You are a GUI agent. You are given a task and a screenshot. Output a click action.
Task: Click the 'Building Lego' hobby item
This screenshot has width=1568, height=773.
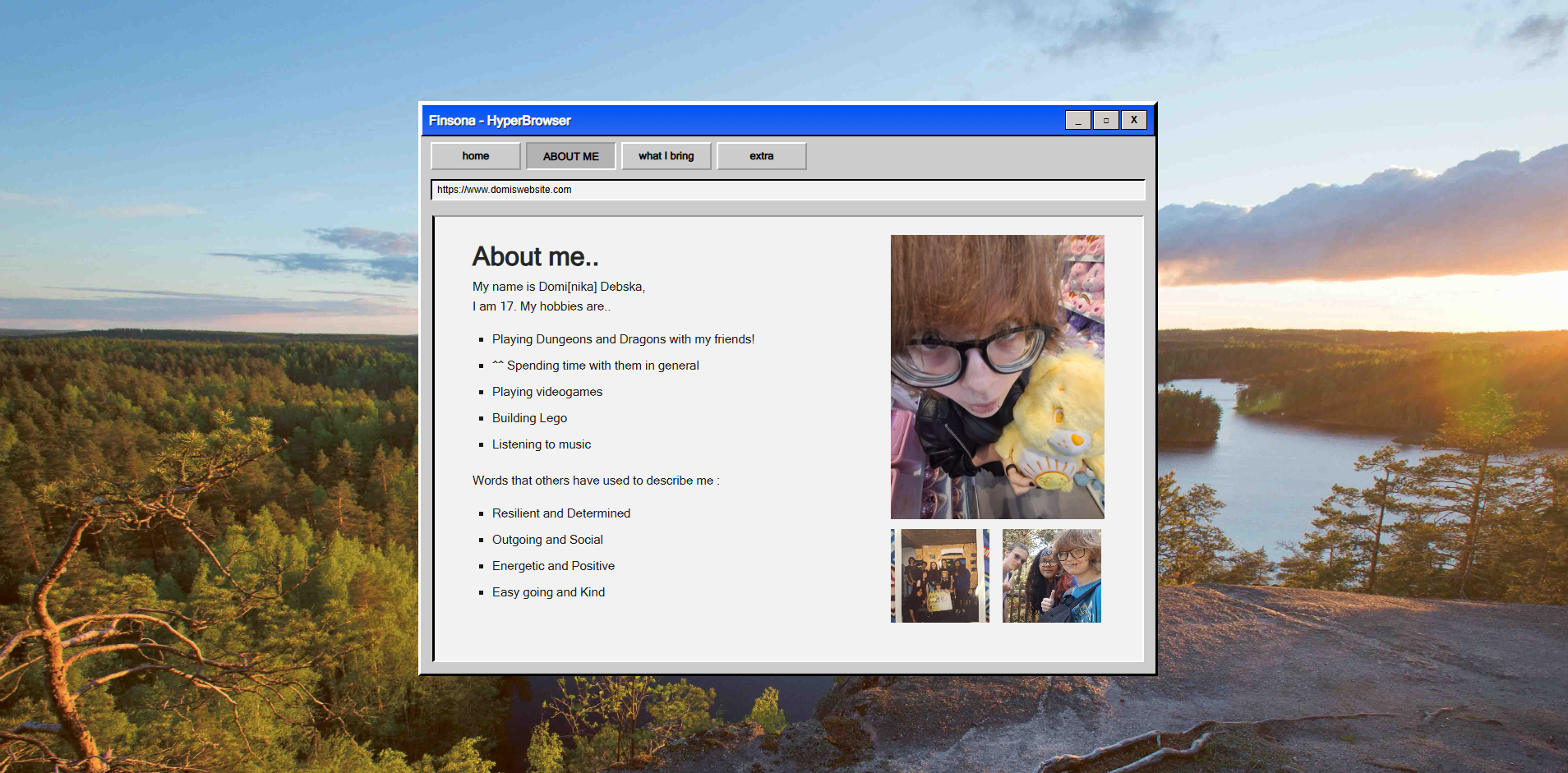[x=529, y=418]
